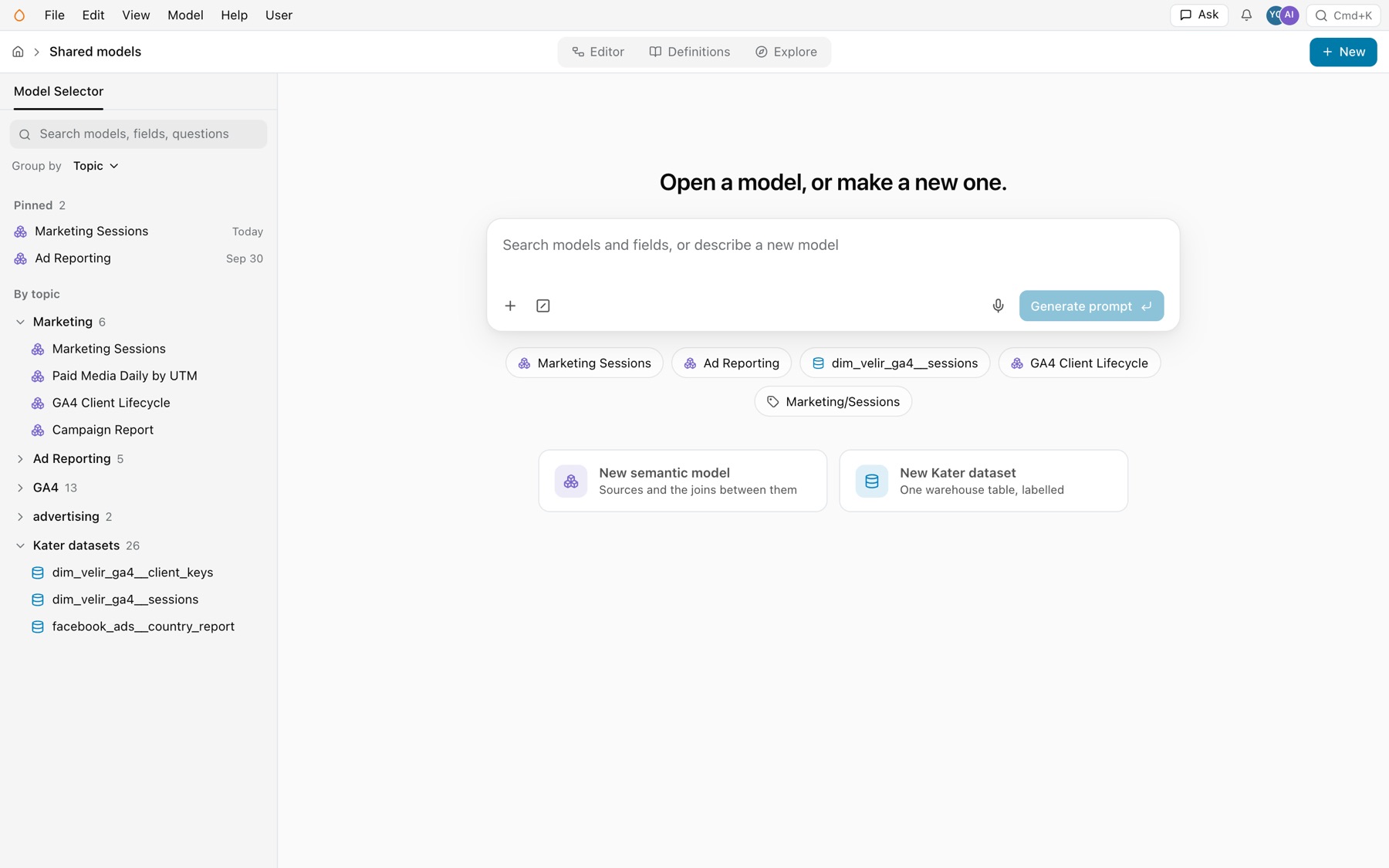Click the facebook_ads__country_report dataset icon

37,627
